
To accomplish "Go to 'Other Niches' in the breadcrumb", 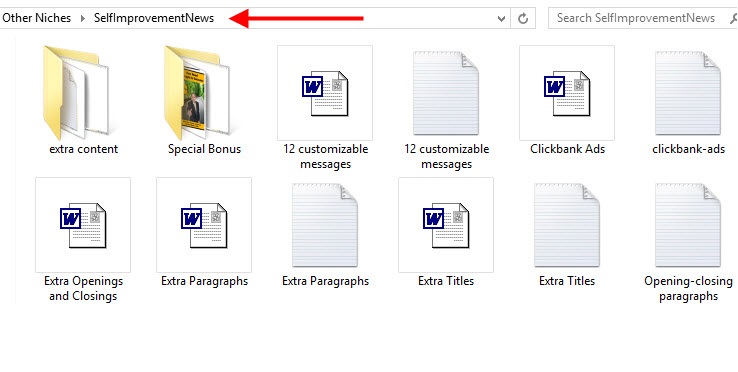I will pos(36,18).
